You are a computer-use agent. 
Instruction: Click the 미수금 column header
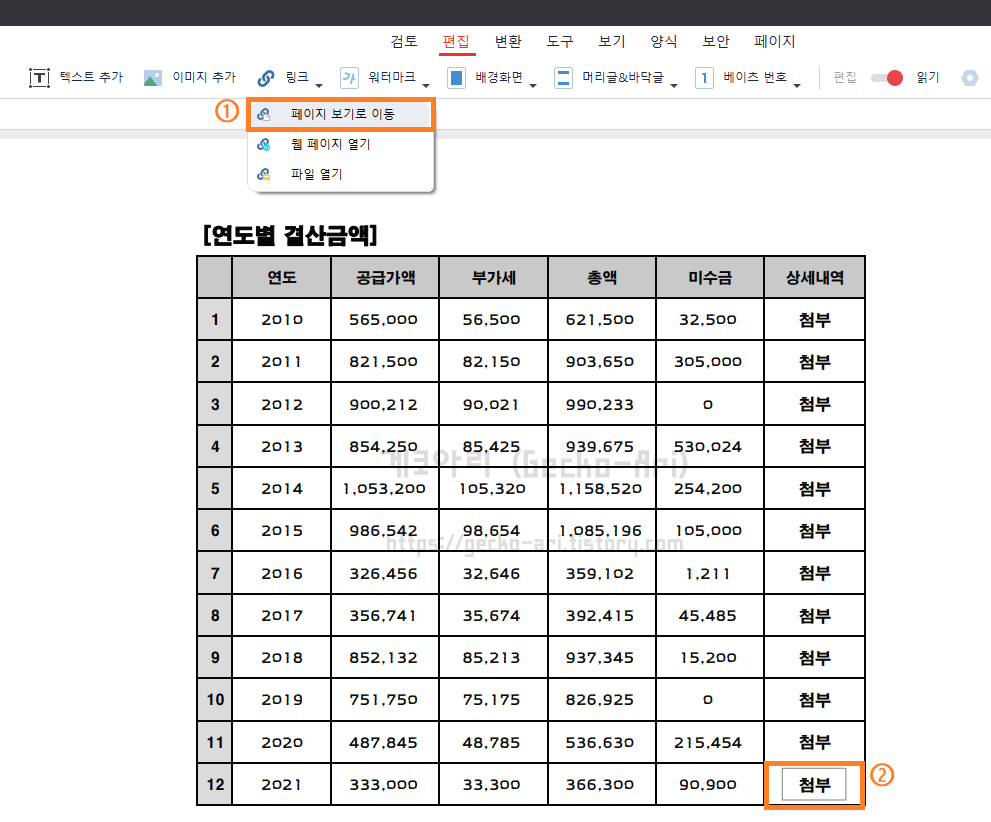pos(710,277)
